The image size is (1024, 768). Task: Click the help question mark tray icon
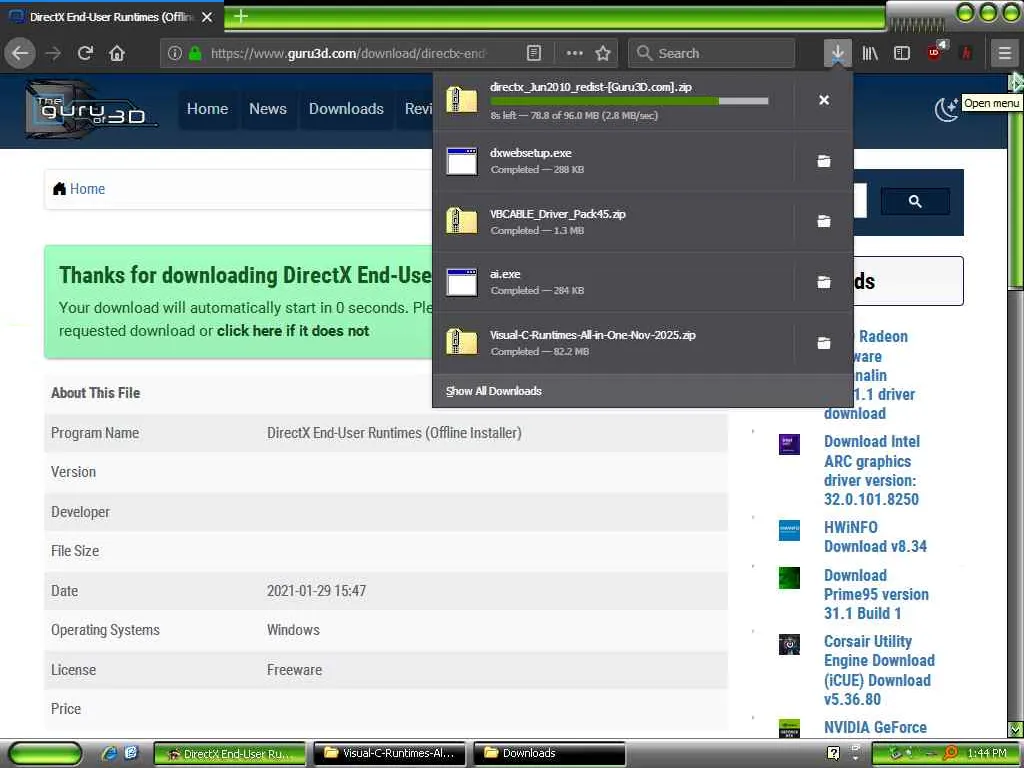833,754
